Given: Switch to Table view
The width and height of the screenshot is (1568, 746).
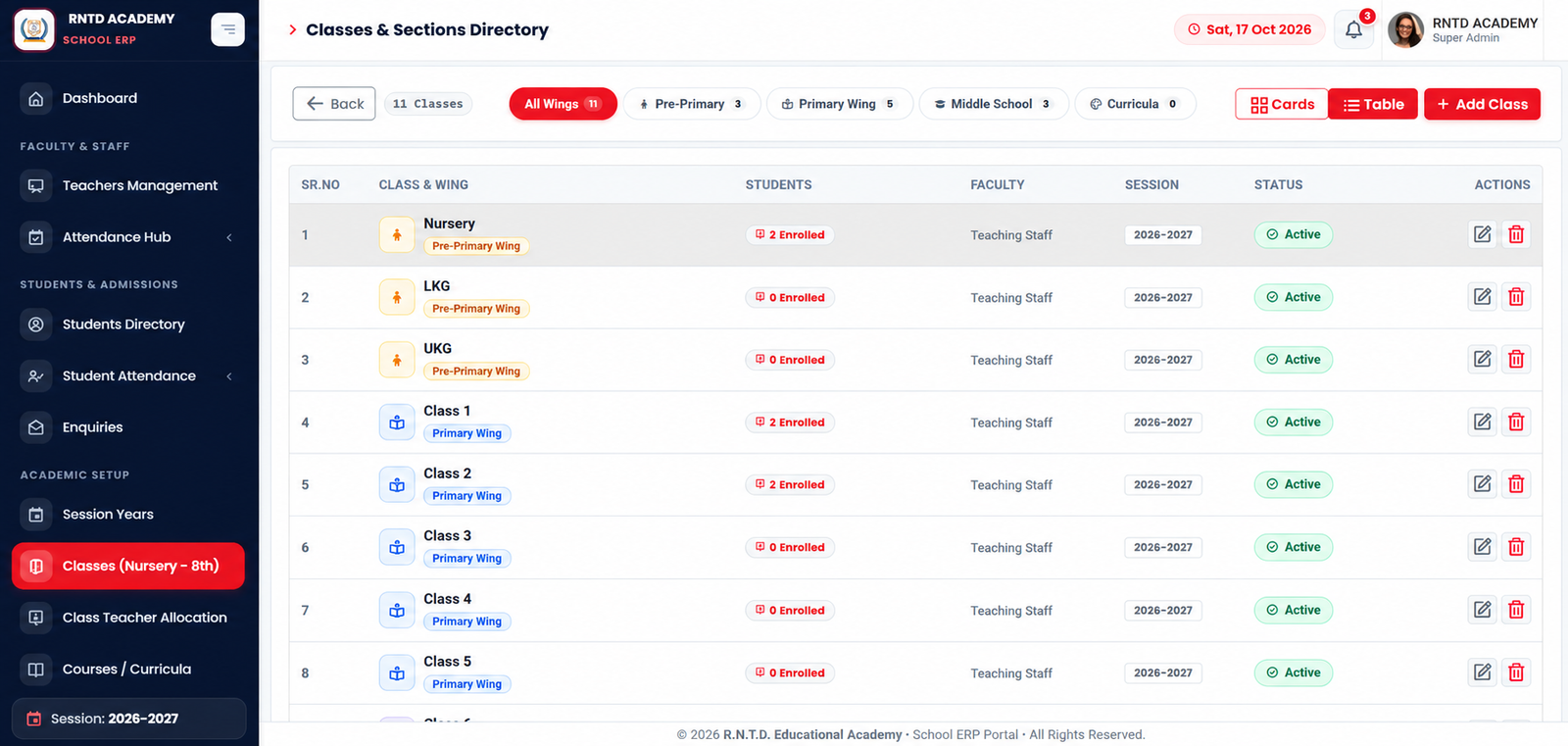Looking at the screenshot, I should point(1373,104).
